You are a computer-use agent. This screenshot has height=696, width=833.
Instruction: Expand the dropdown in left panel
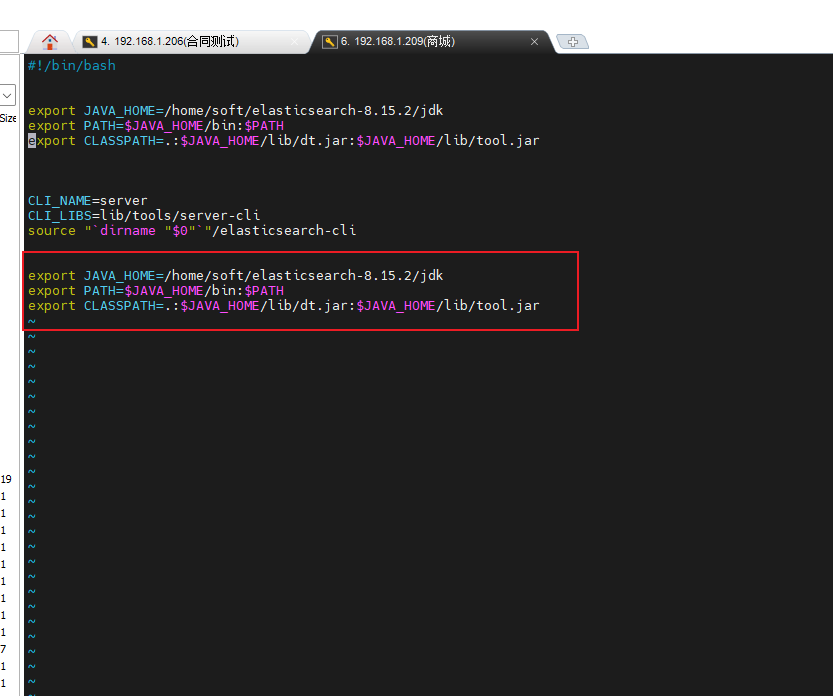[x=7, y=96]
